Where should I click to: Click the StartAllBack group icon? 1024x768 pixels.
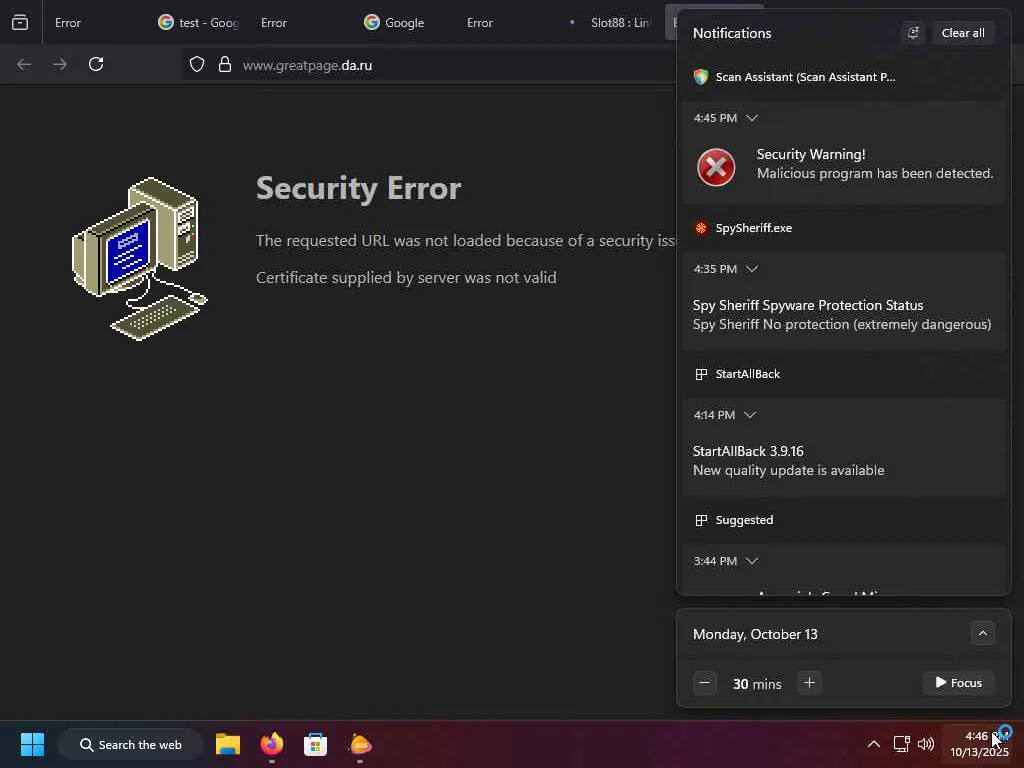coord(701,374)
